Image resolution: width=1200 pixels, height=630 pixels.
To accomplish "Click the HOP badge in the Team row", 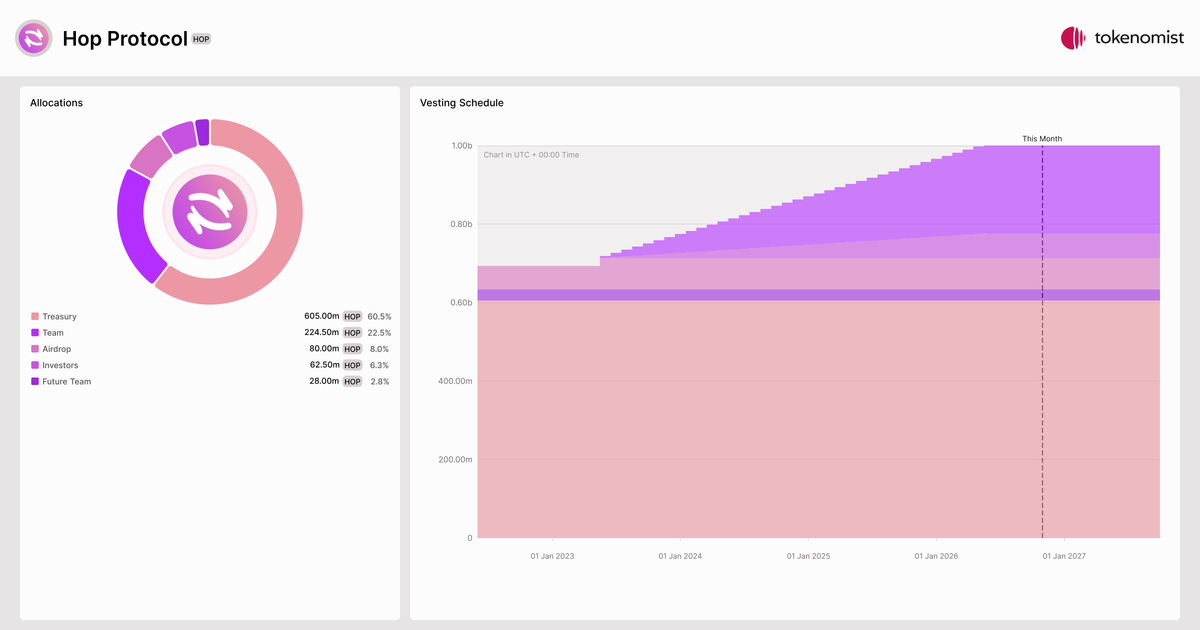I will (352, 332).
